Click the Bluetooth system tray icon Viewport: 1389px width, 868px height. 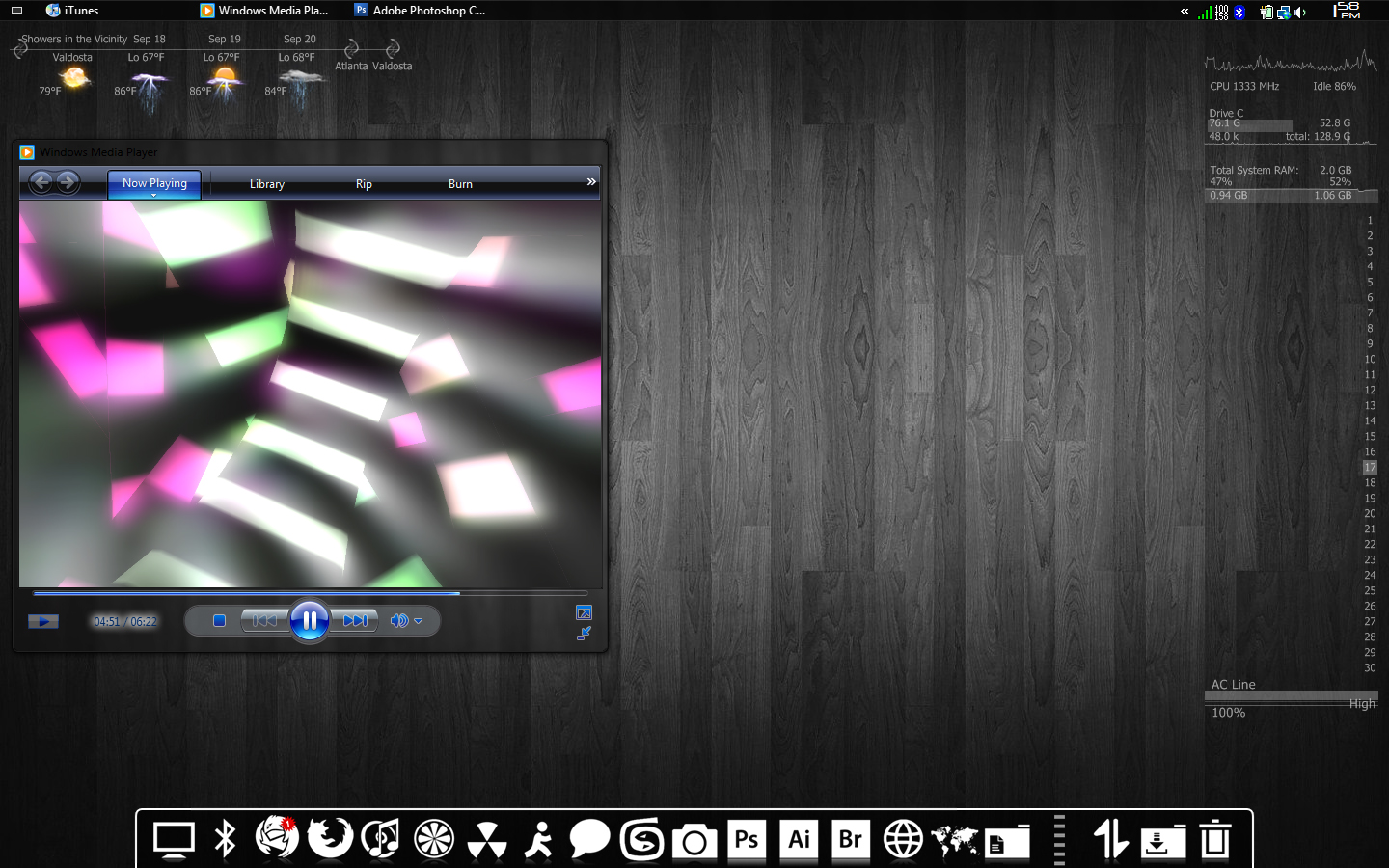pos(1239,12)
